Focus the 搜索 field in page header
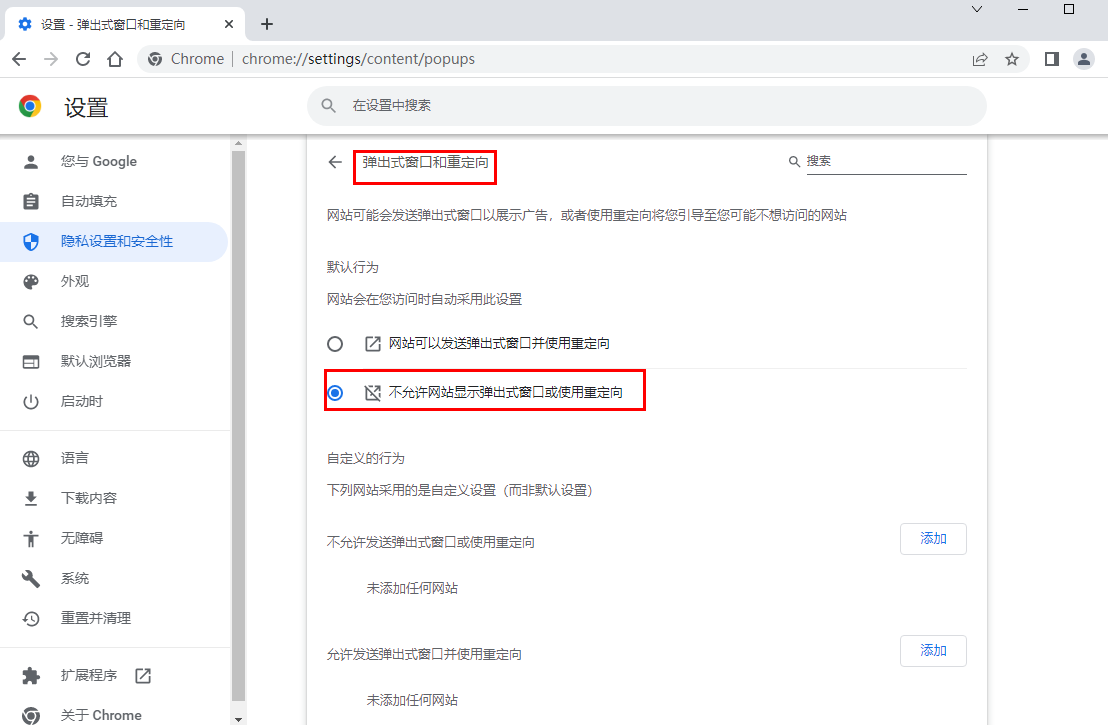1108x725 pixels. tap(886, 162)
